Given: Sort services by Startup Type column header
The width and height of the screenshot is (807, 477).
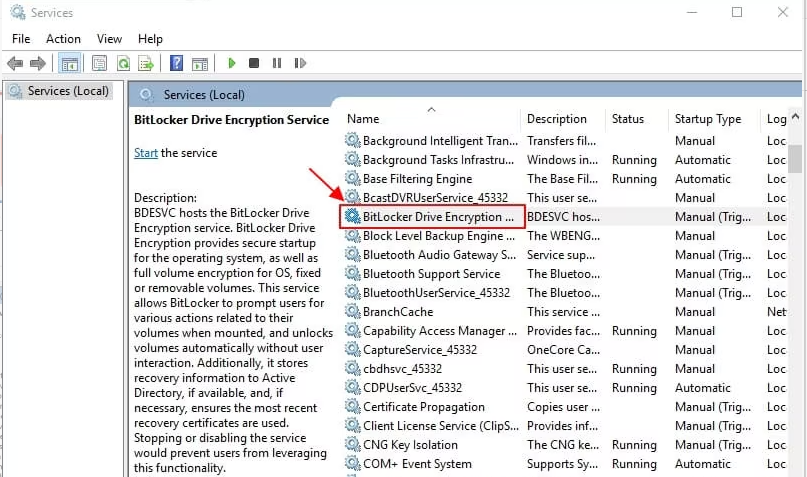Looking at the screenshot, I should click(708, 119).
